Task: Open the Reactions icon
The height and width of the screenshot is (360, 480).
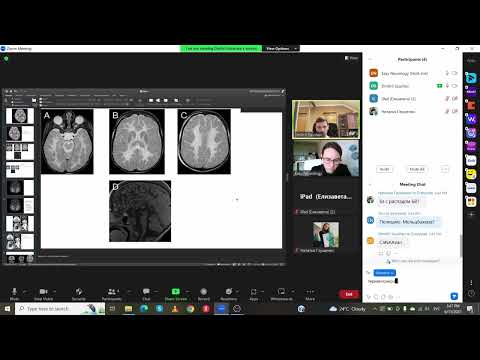Action: [x=229, y=292]
